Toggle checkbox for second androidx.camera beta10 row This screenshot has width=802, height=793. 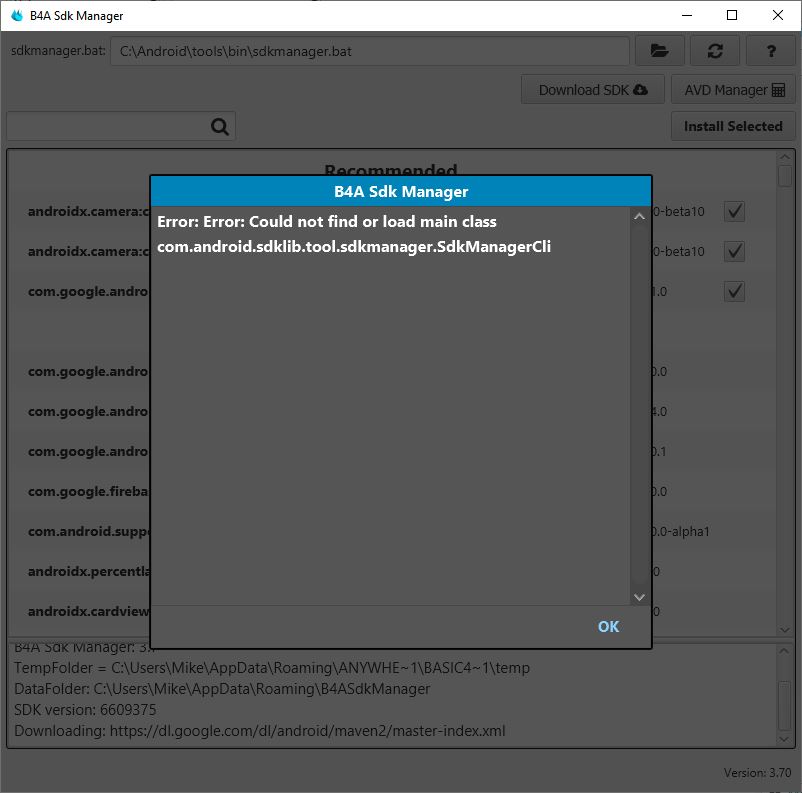(734, 251)
